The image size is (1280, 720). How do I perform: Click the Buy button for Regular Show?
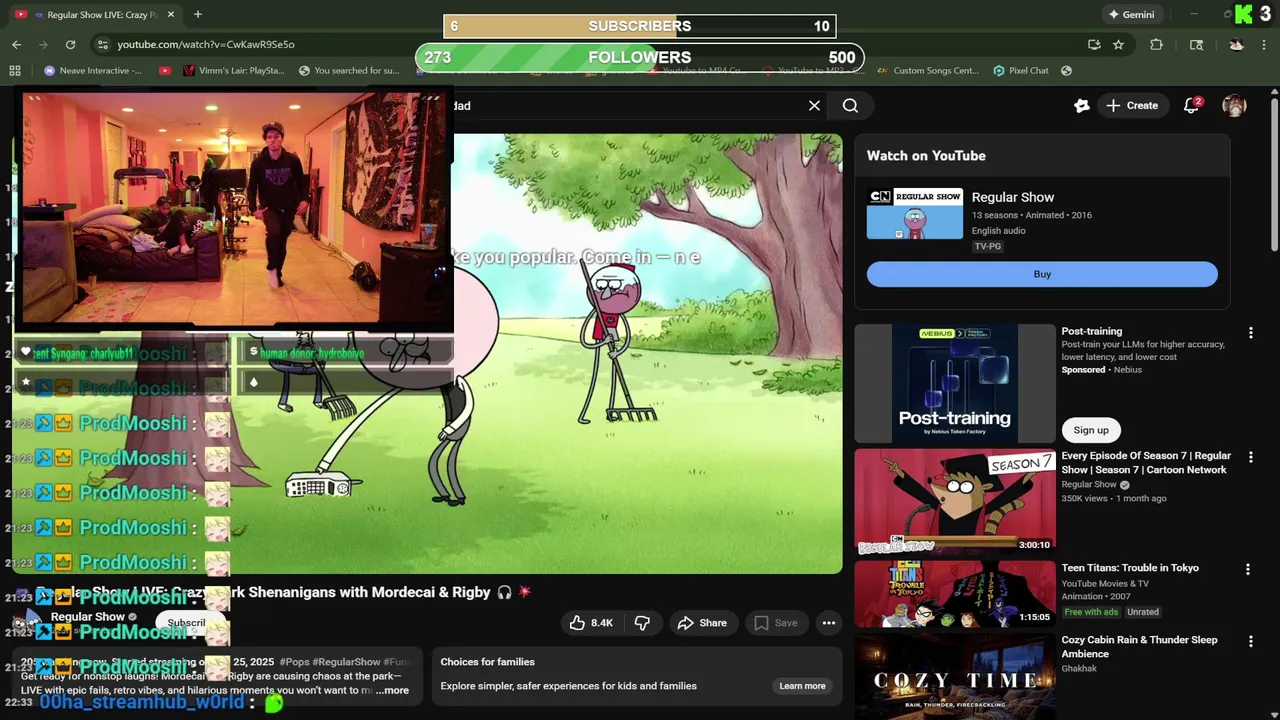click(x=1042, y=274)
